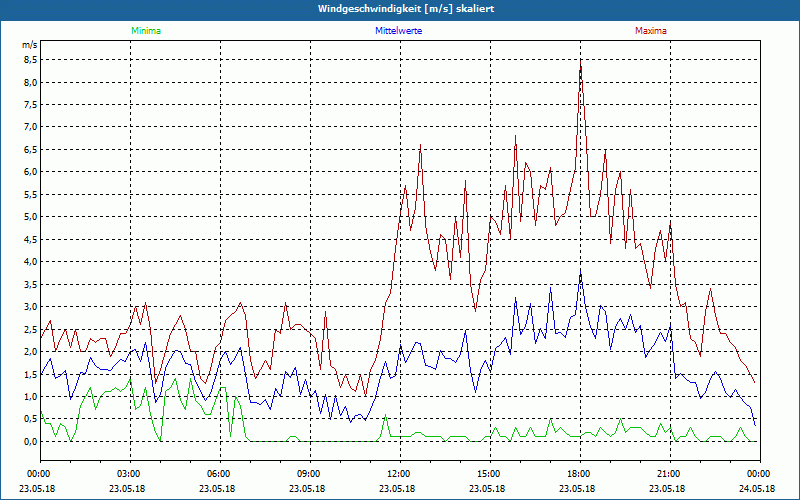The height and width of the screenshot is (500, 800).
Task: Click the '8,5' y-axis value
Action: click(31, 60)
